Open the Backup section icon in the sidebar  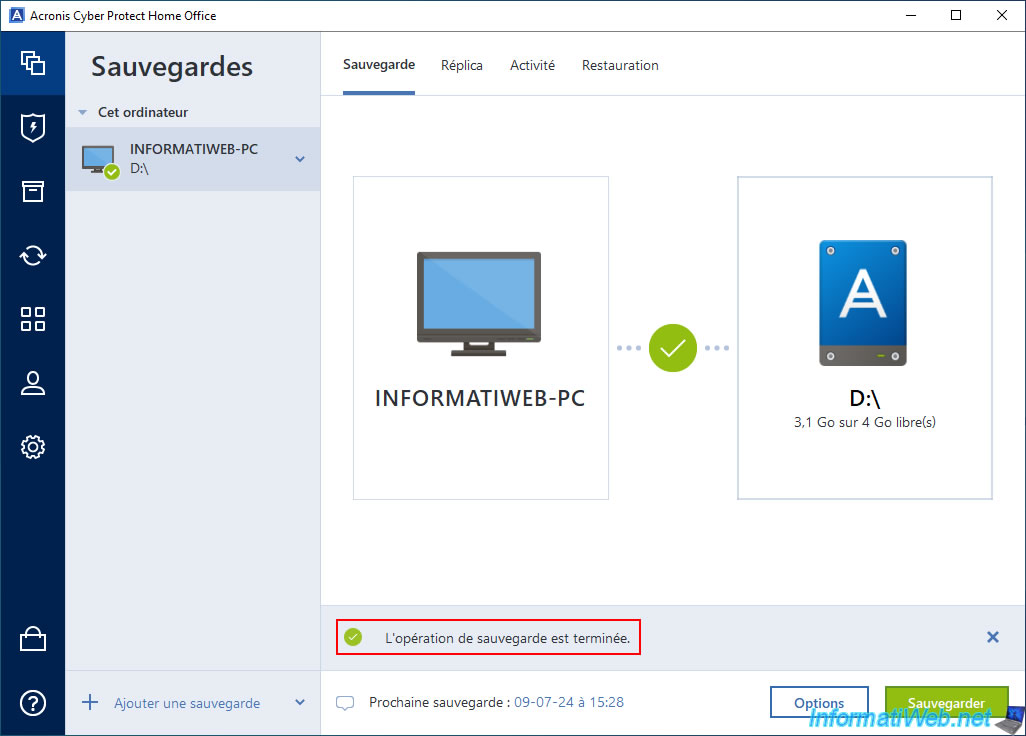[x=33, y=63]
